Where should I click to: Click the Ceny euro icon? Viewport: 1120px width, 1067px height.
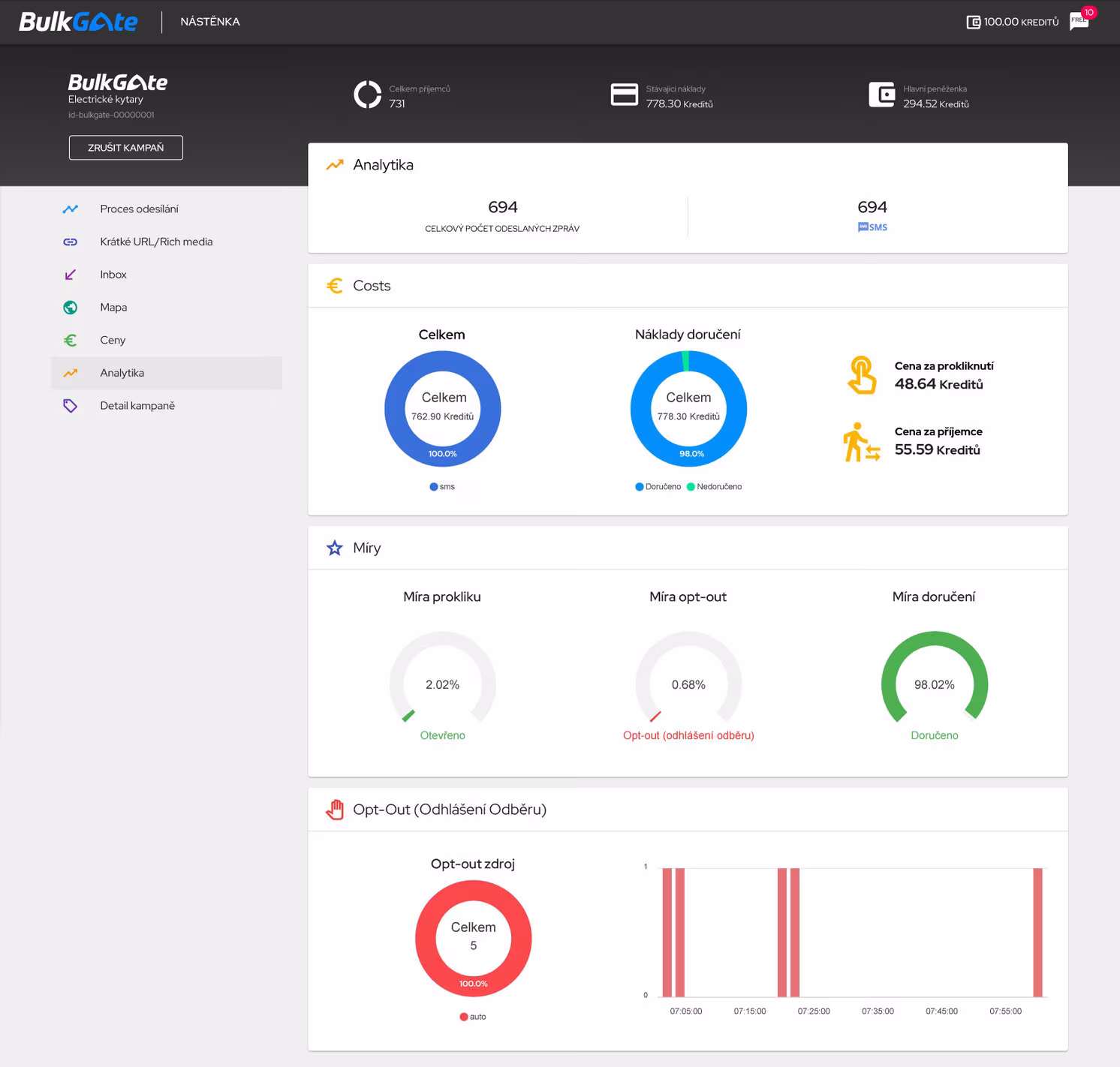71,340
